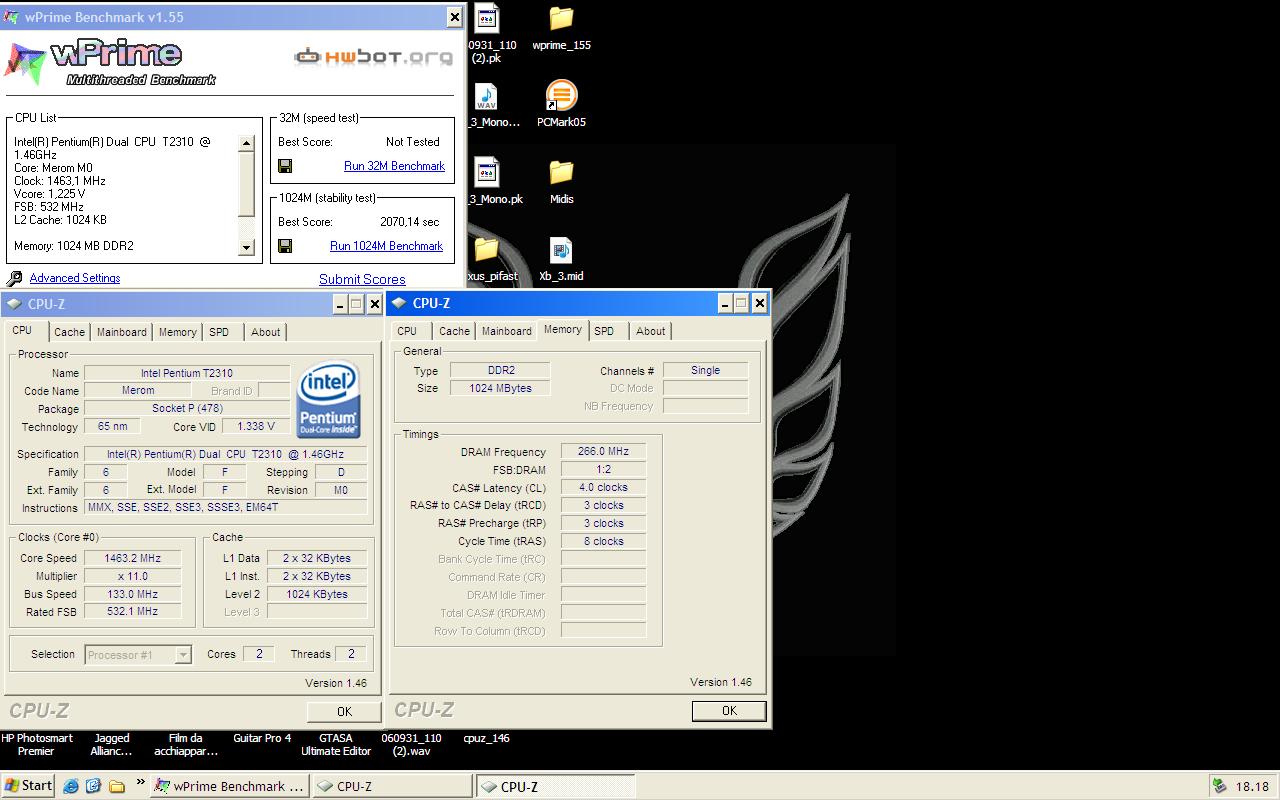Click the 1024M best score 2070,14 sec
This screenshot has height=800, width=1280.
[409, 222]
